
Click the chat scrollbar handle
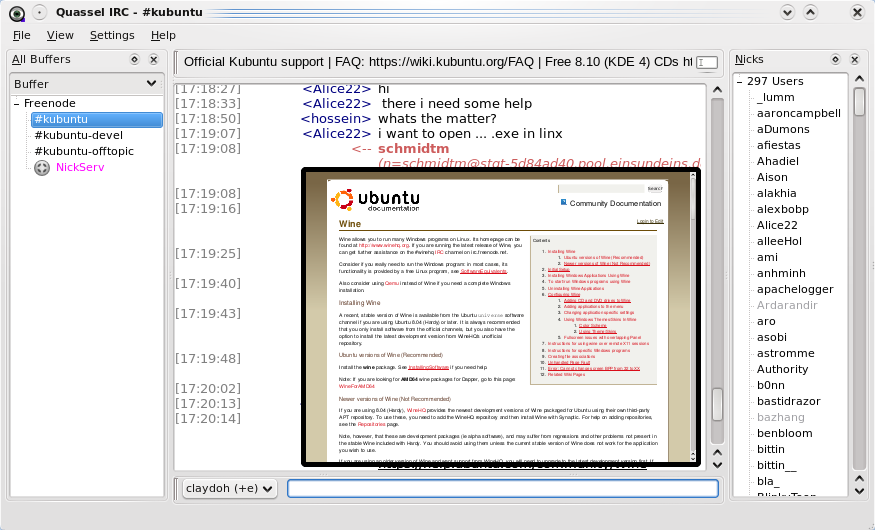coord(718,404)
